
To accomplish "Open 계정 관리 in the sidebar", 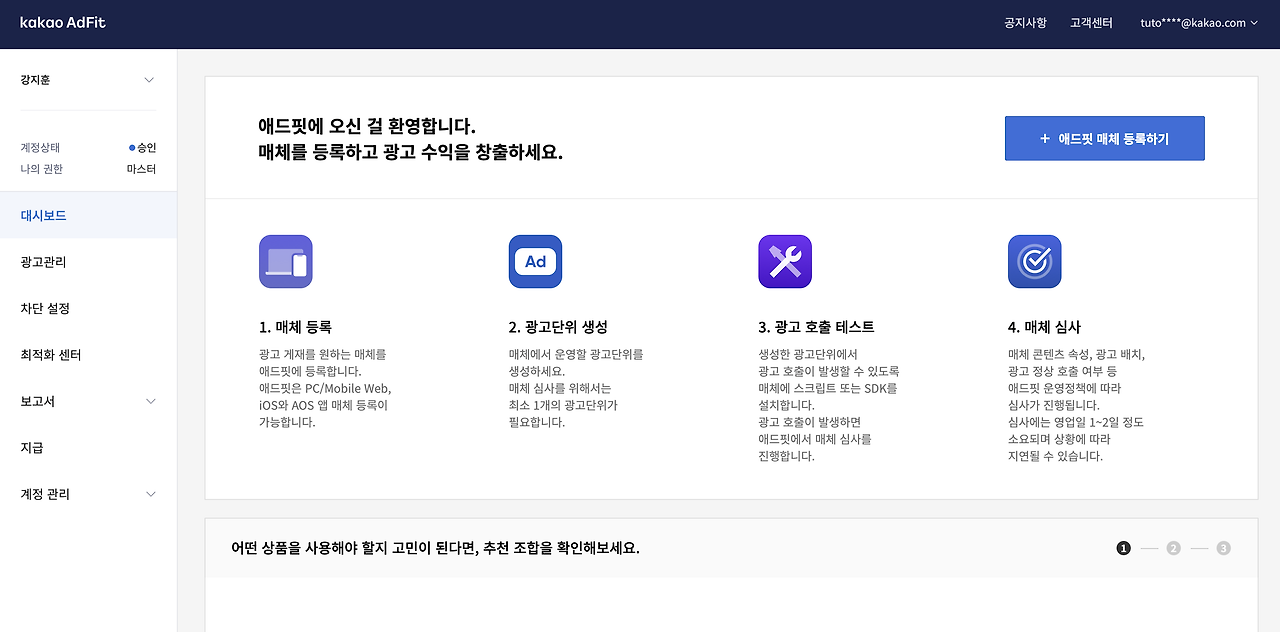I will [88, 494].
